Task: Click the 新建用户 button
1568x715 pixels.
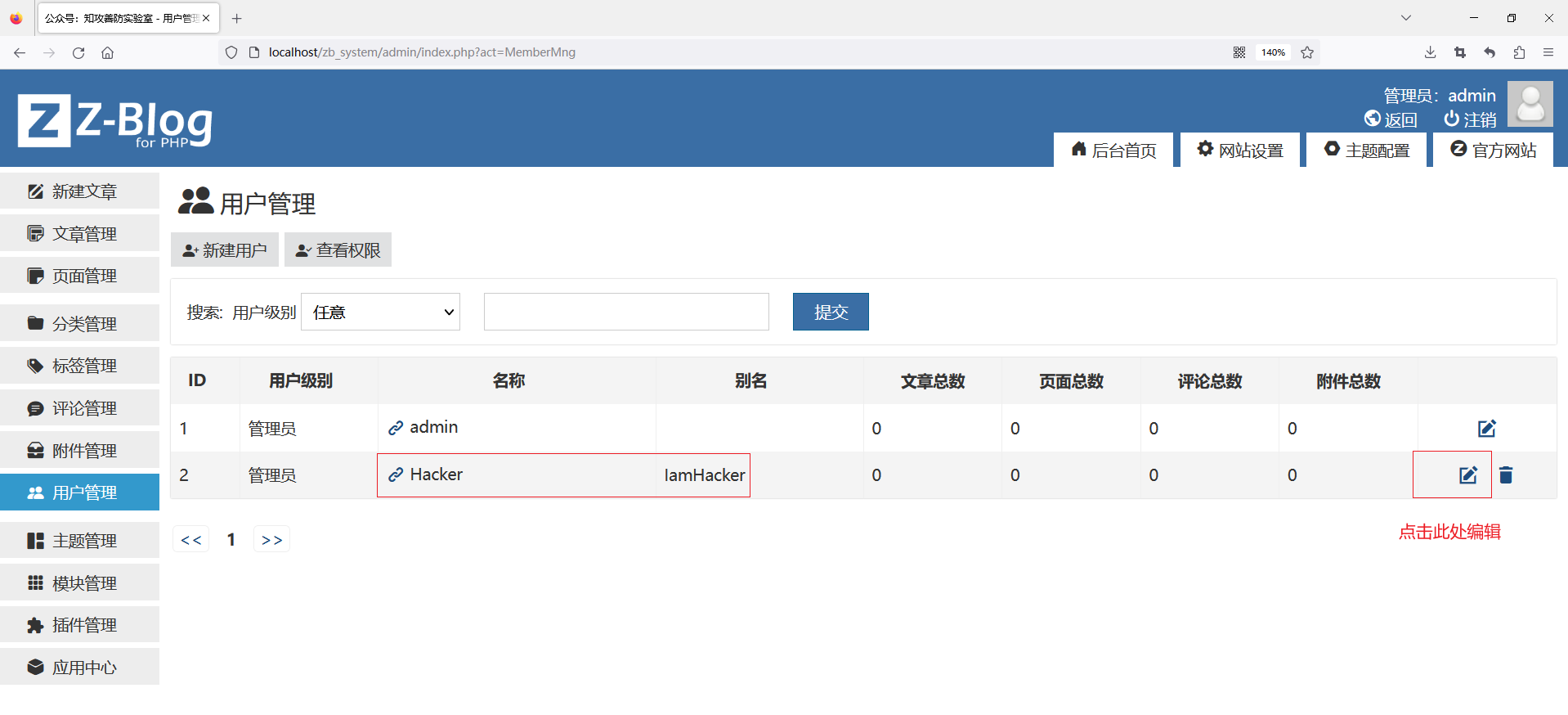Action: pyautogui.click(x=225, y=250)
